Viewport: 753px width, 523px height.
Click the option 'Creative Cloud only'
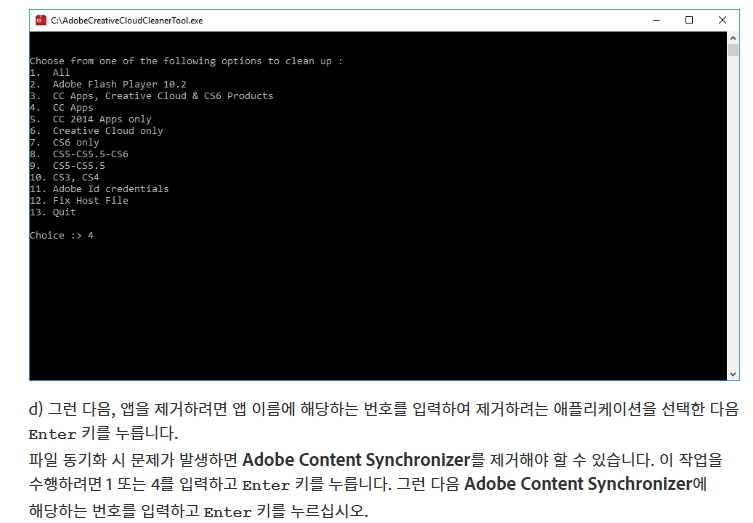point(108,131)
